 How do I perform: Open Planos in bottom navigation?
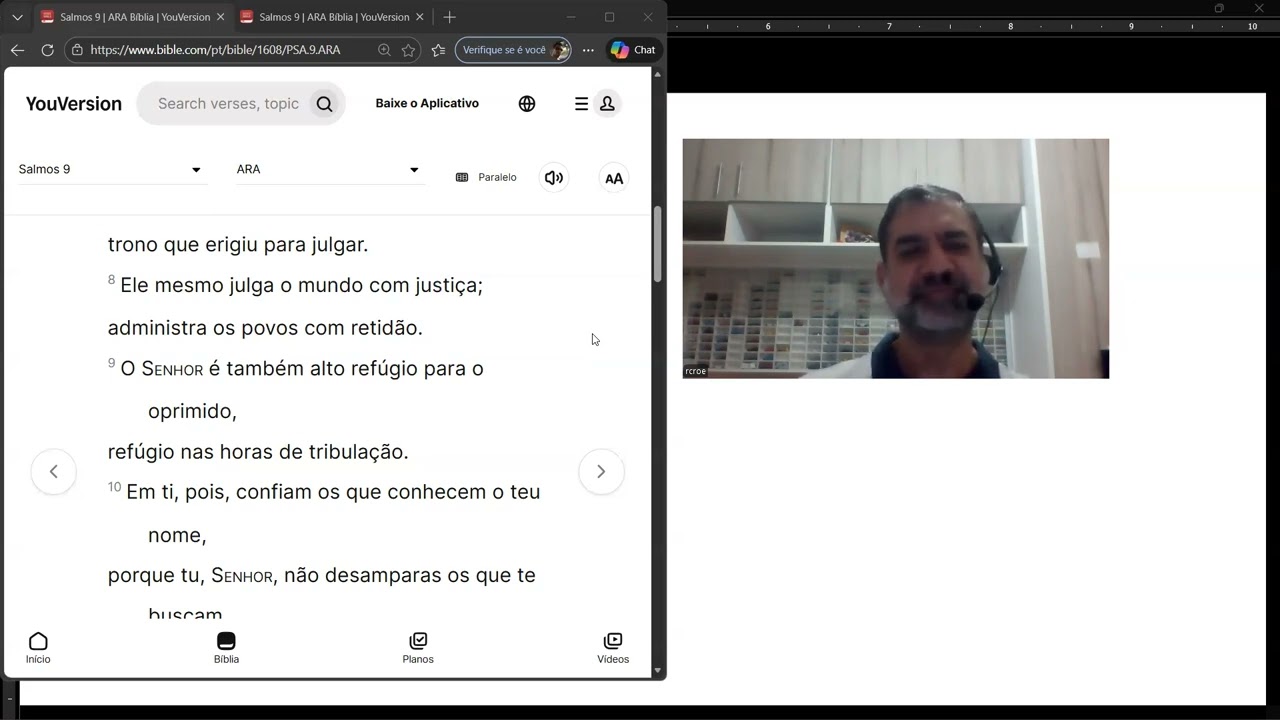coord(418,648)
